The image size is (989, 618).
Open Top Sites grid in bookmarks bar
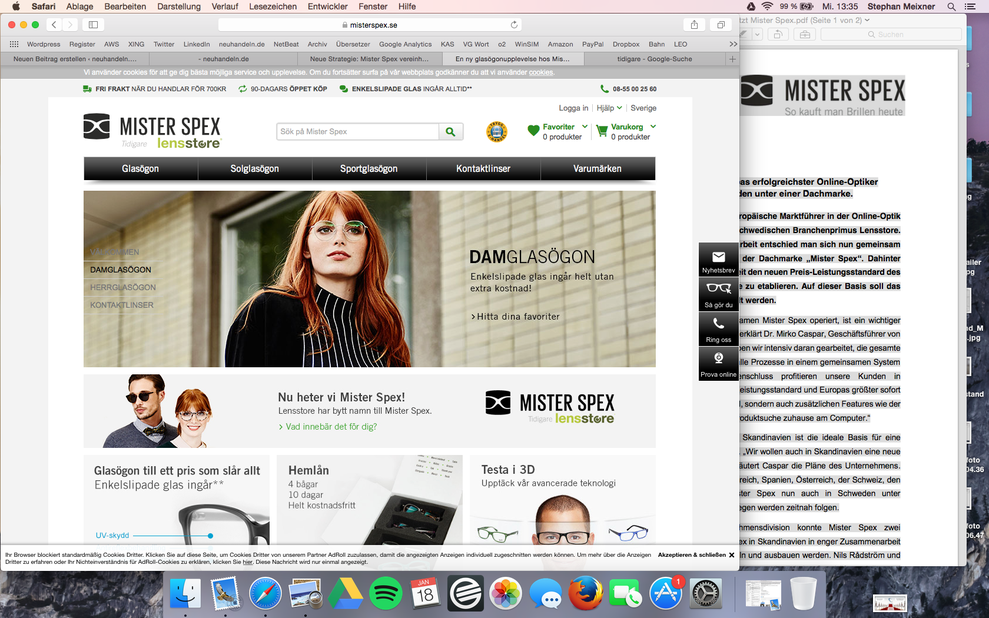pyautogui.click(x=14, y=44)
